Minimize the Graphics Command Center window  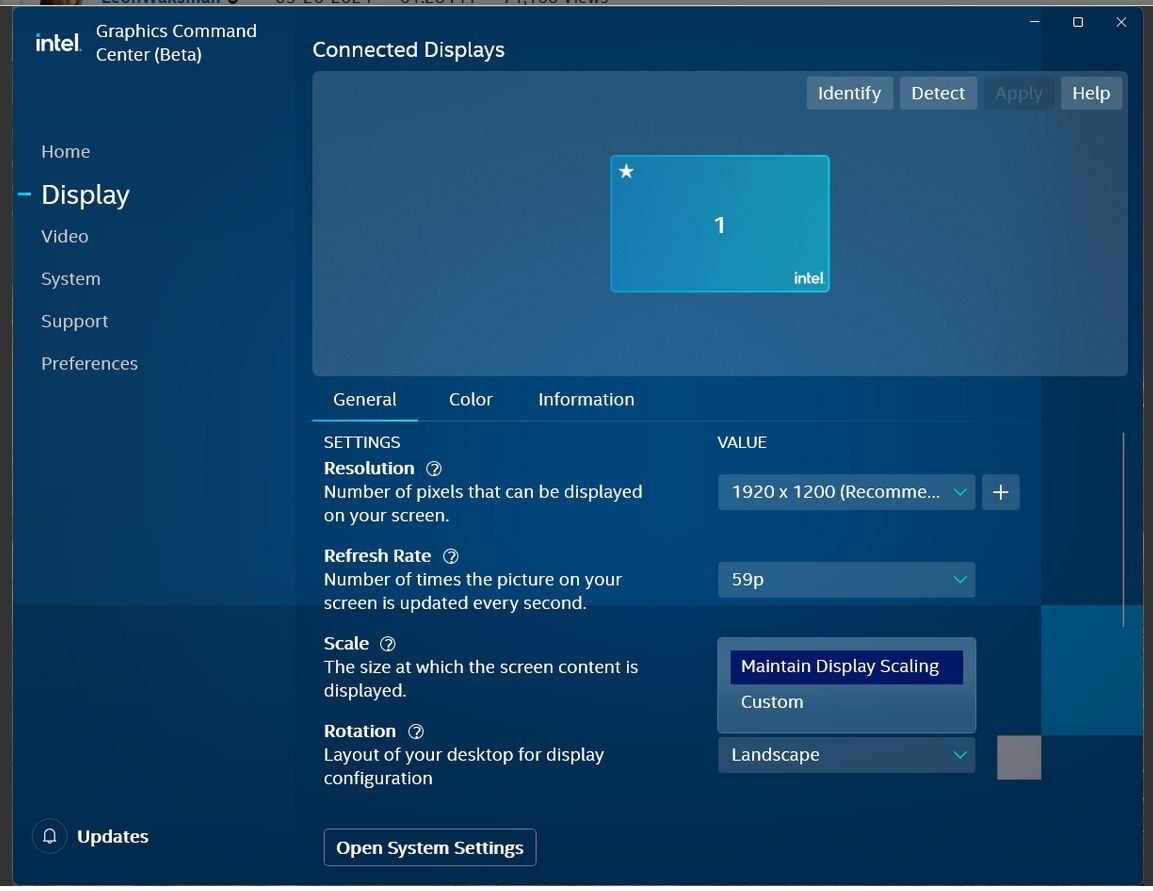coord(1035,22)
